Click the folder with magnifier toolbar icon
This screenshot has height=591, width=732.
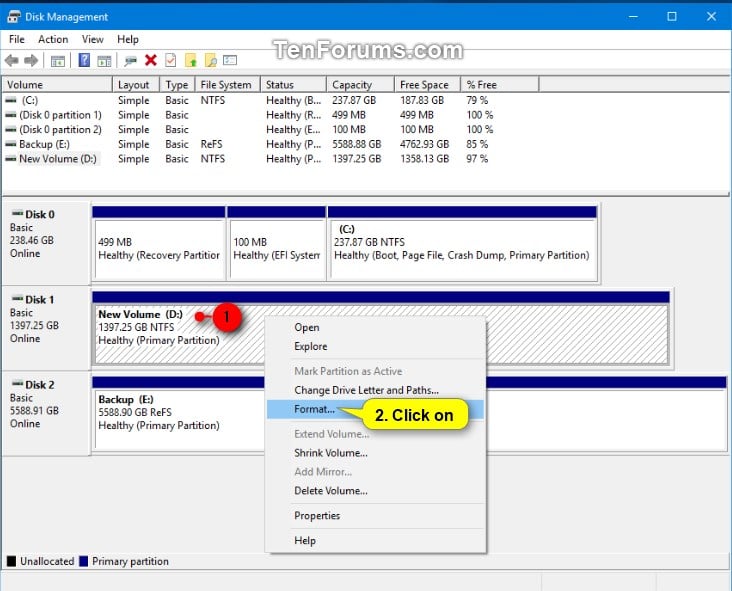tap(211, 61)
